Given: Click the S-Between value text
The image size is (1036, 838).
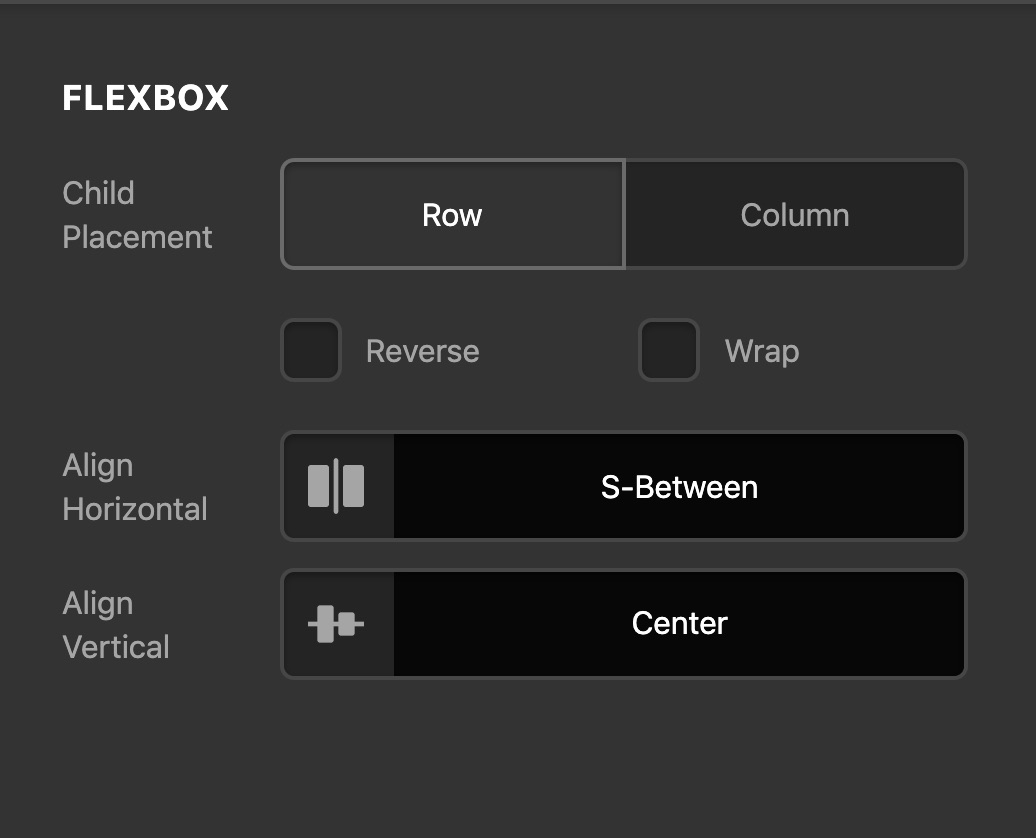Looking at the screenshot, I should click(679, 487).
